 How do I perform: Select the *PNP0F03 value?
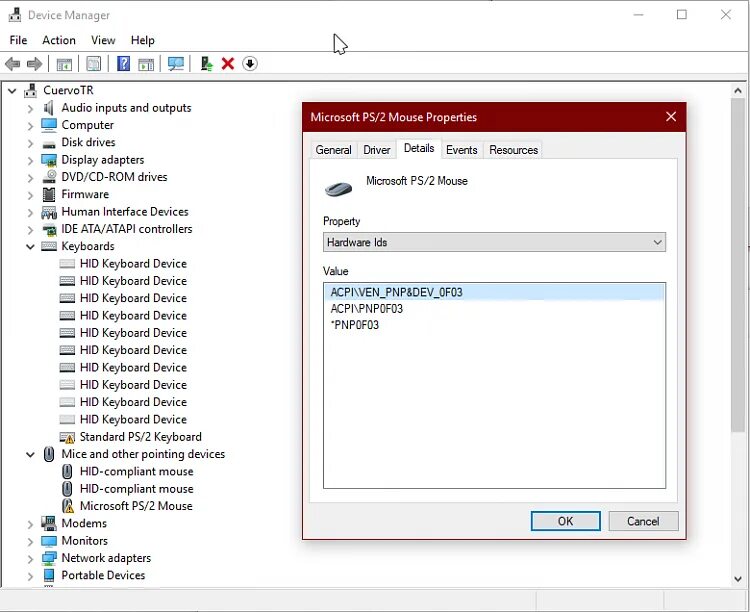click(x=355, y=325)
